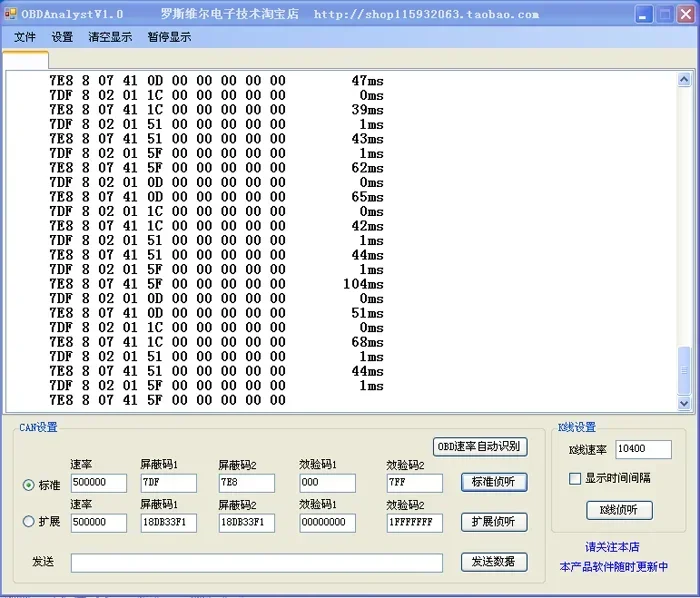Start 标准侦听 listening
Screen dimensions: 700x598
494,482
